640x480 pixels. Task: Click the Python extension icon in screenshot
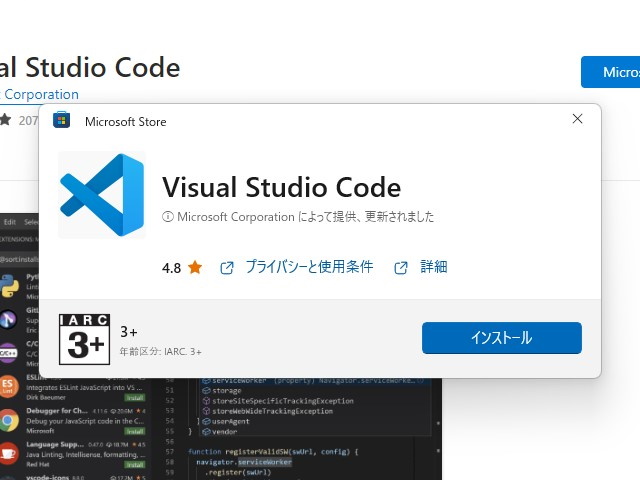tap(9, 285)
